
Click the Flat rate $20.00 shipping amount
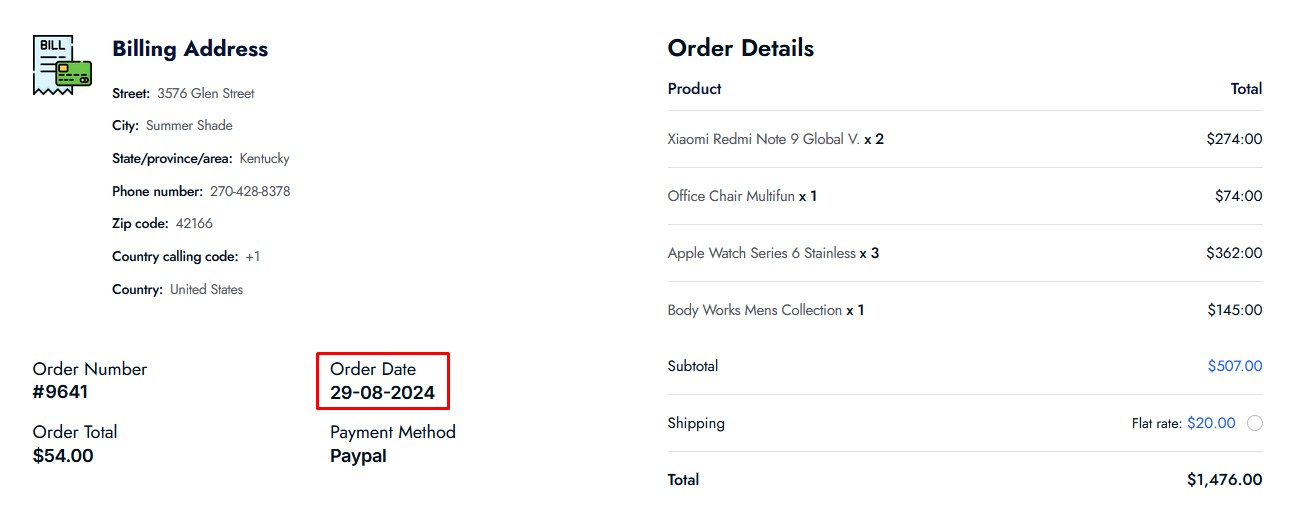click(1211, 423)
